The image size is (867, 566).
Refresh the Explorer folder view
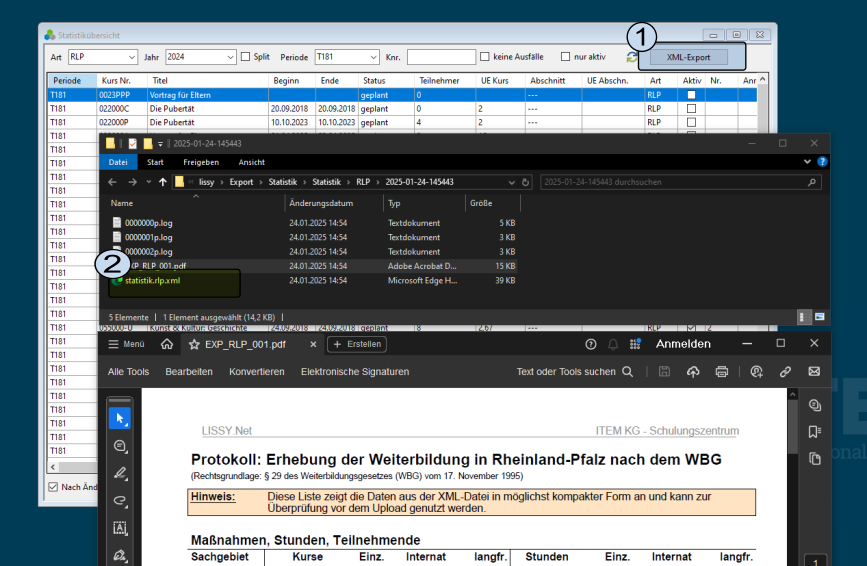(x=525, y=182)
